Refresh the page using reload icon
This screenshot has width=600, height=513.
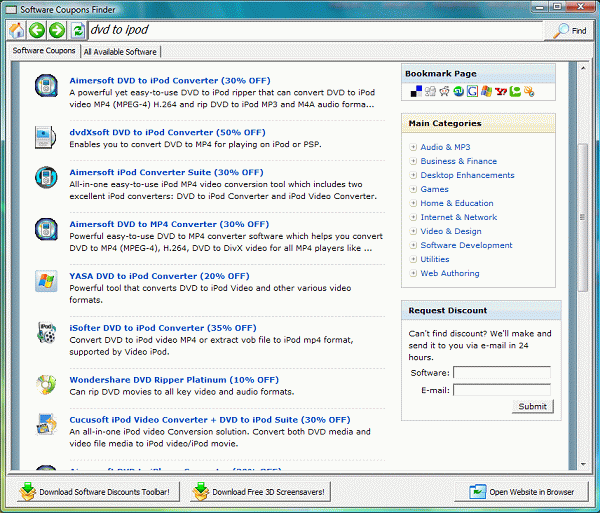click(x=78, y=30)
